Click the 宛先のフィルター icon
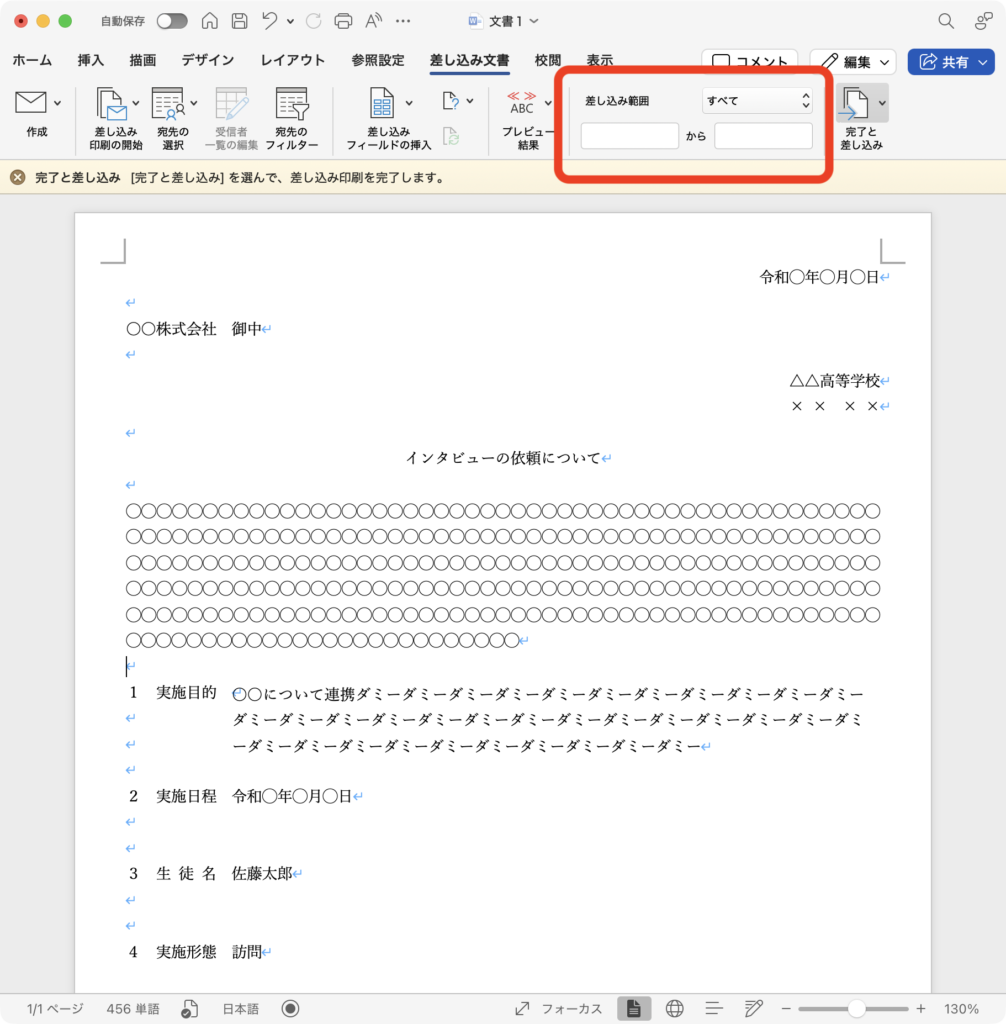Image resolution: width=1006 pixels, height=1024 pixels. tap(292, 104)
